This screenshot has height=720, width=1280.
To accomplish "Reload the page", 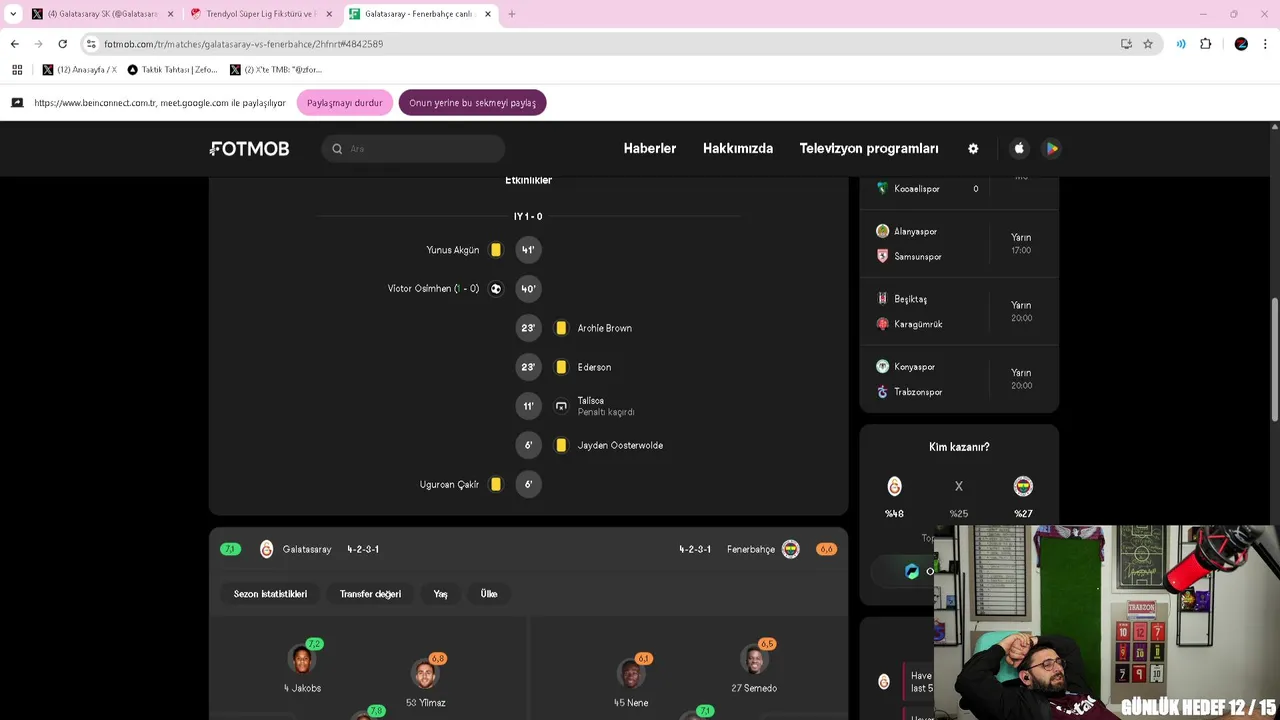I will tap(62, 44).
